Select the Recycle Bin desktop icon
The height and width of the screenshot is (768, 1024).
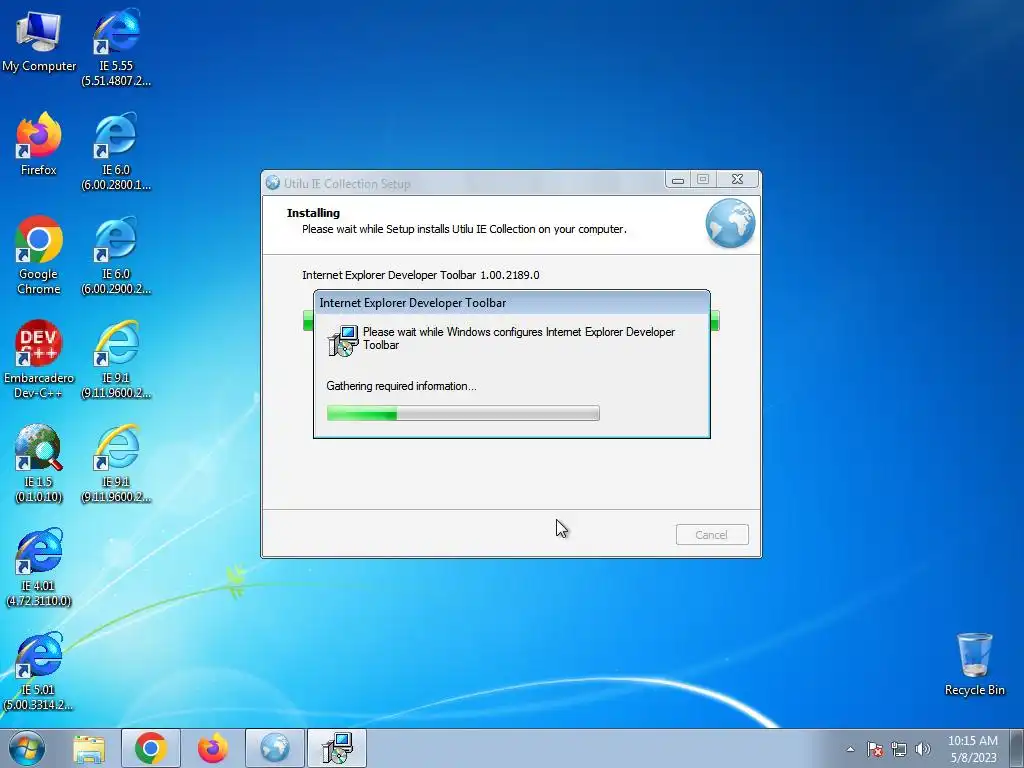(974, 665)
